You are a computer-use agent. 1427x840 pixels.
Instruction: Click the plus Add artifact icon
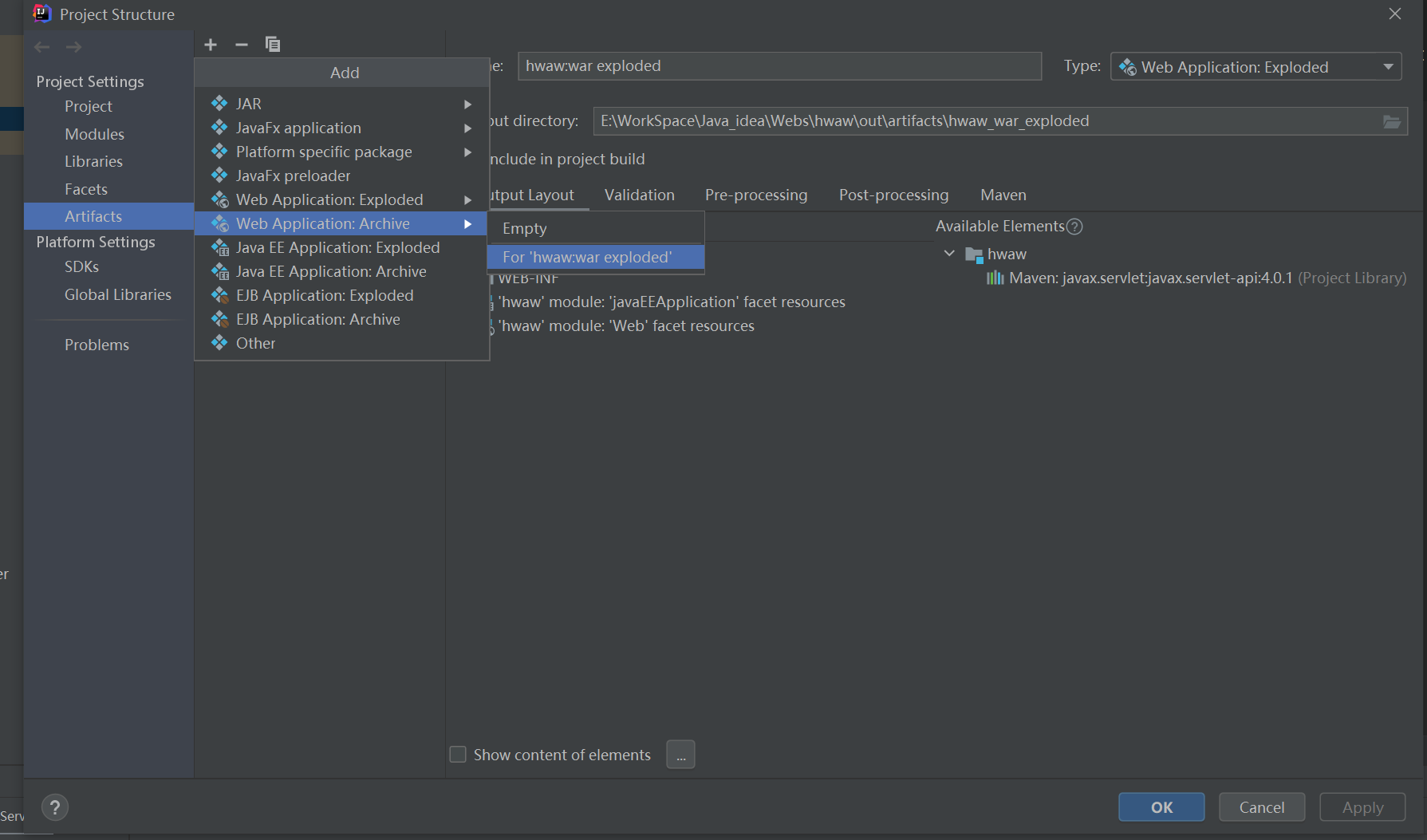[211, 45]
